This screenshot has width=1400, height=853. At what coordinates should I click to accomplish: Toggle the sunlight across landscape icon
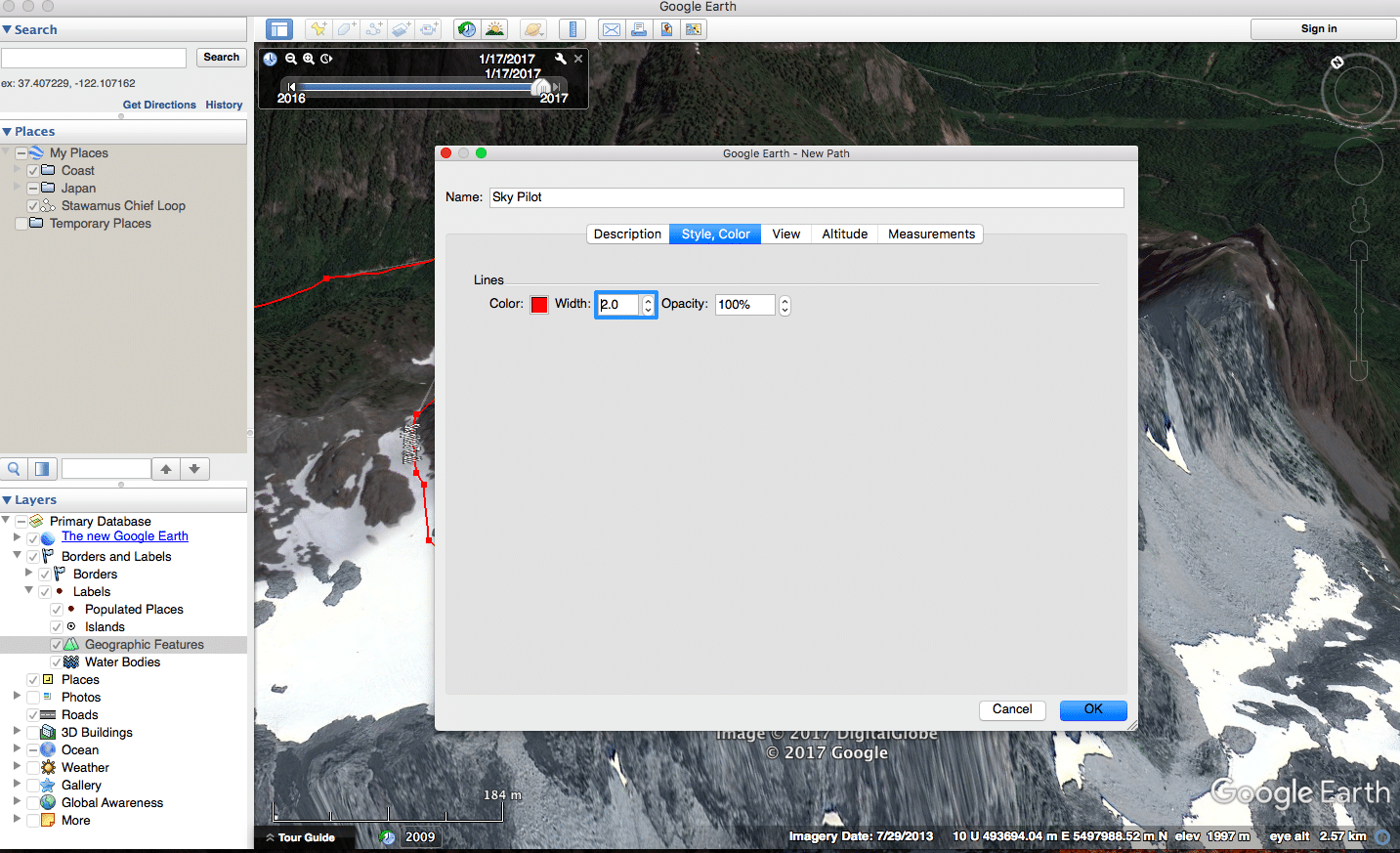click(495, 29)
